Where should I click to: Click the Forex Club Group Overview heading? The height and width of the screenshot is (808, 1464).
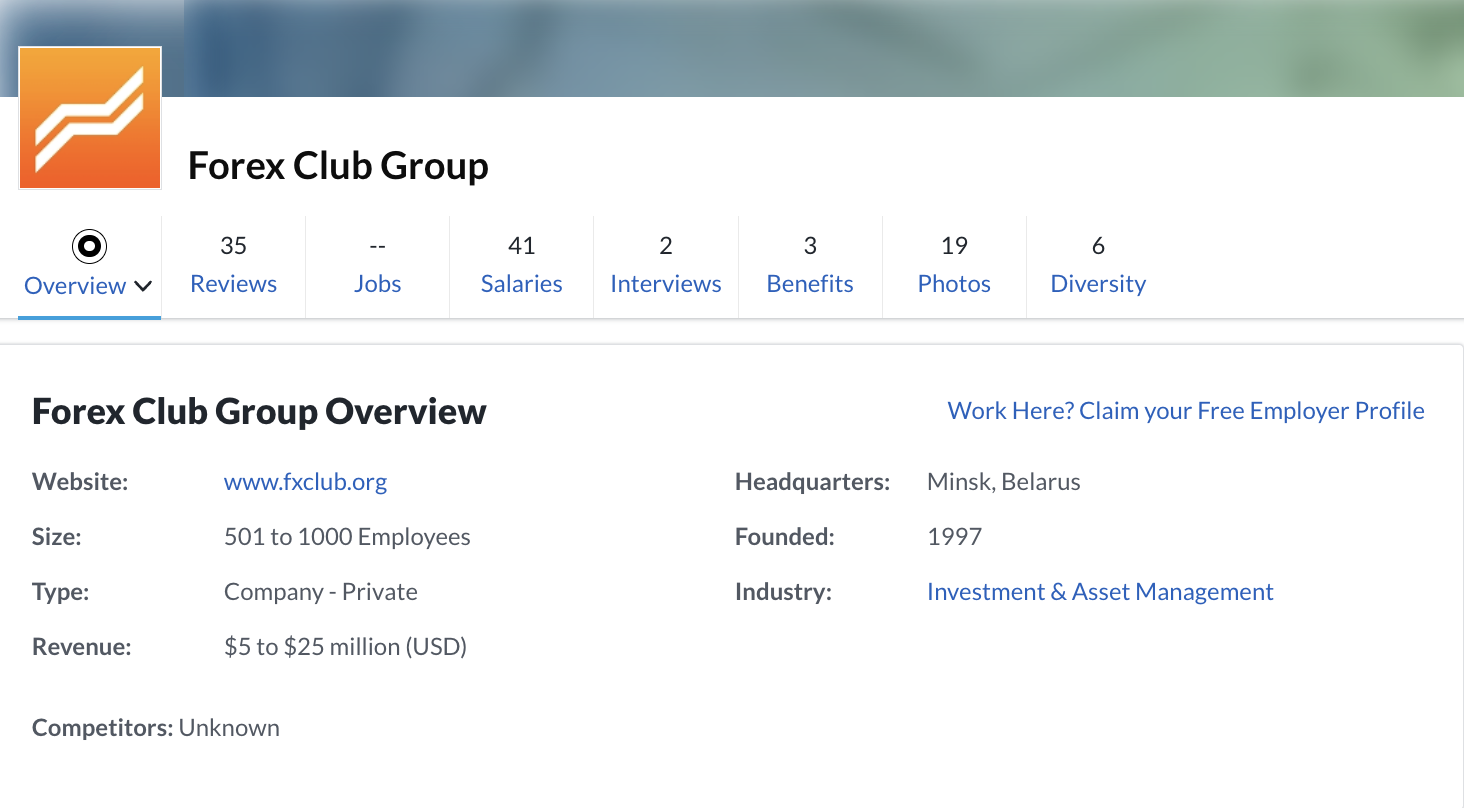[x=259, y=411]
